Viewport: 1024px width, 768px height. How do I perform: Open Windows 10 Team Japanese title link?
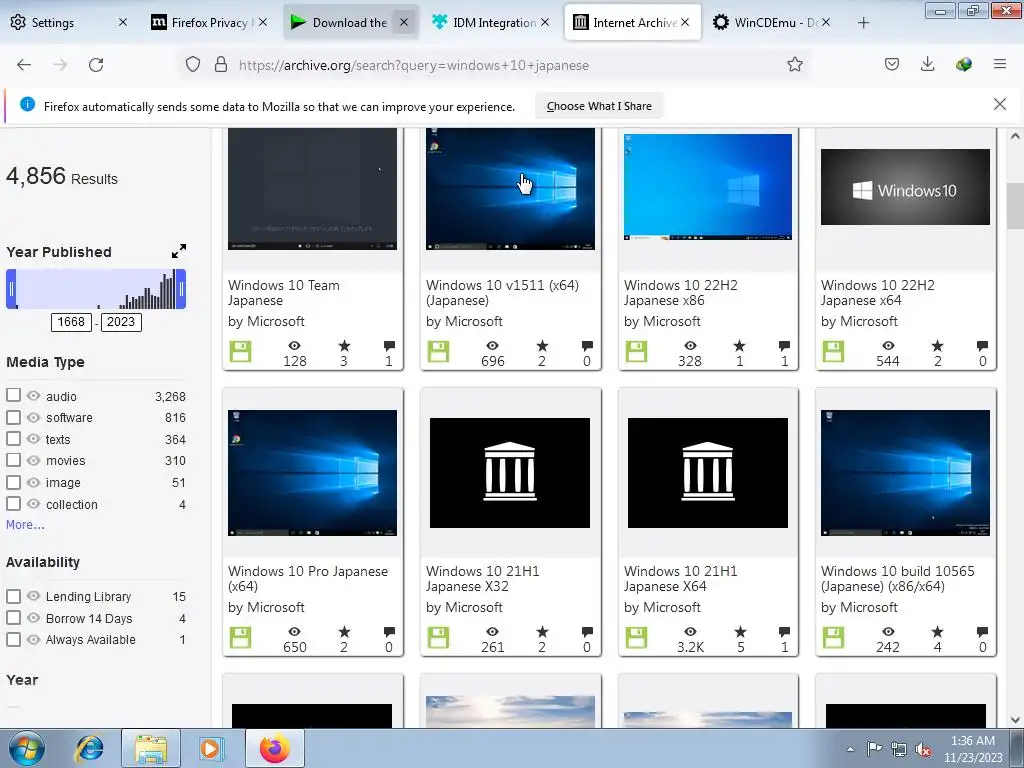[283, 293]
